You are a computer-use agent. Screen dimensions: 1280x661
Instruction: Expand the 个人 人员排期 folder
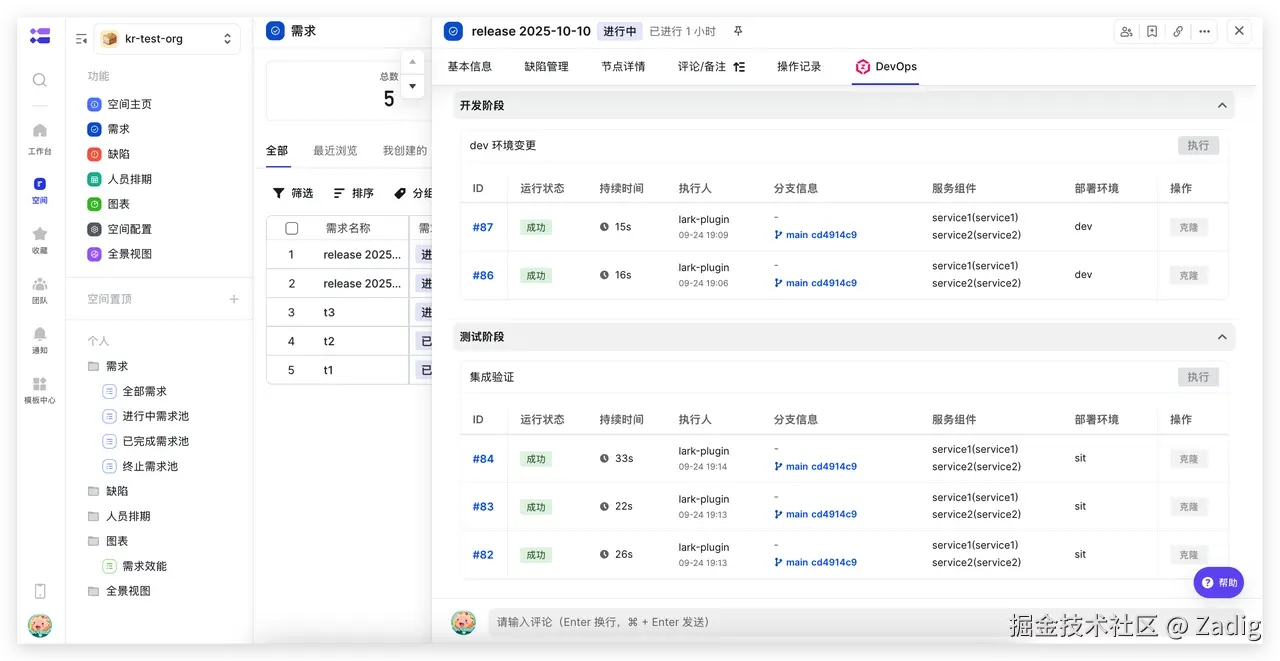pos(120,516)
